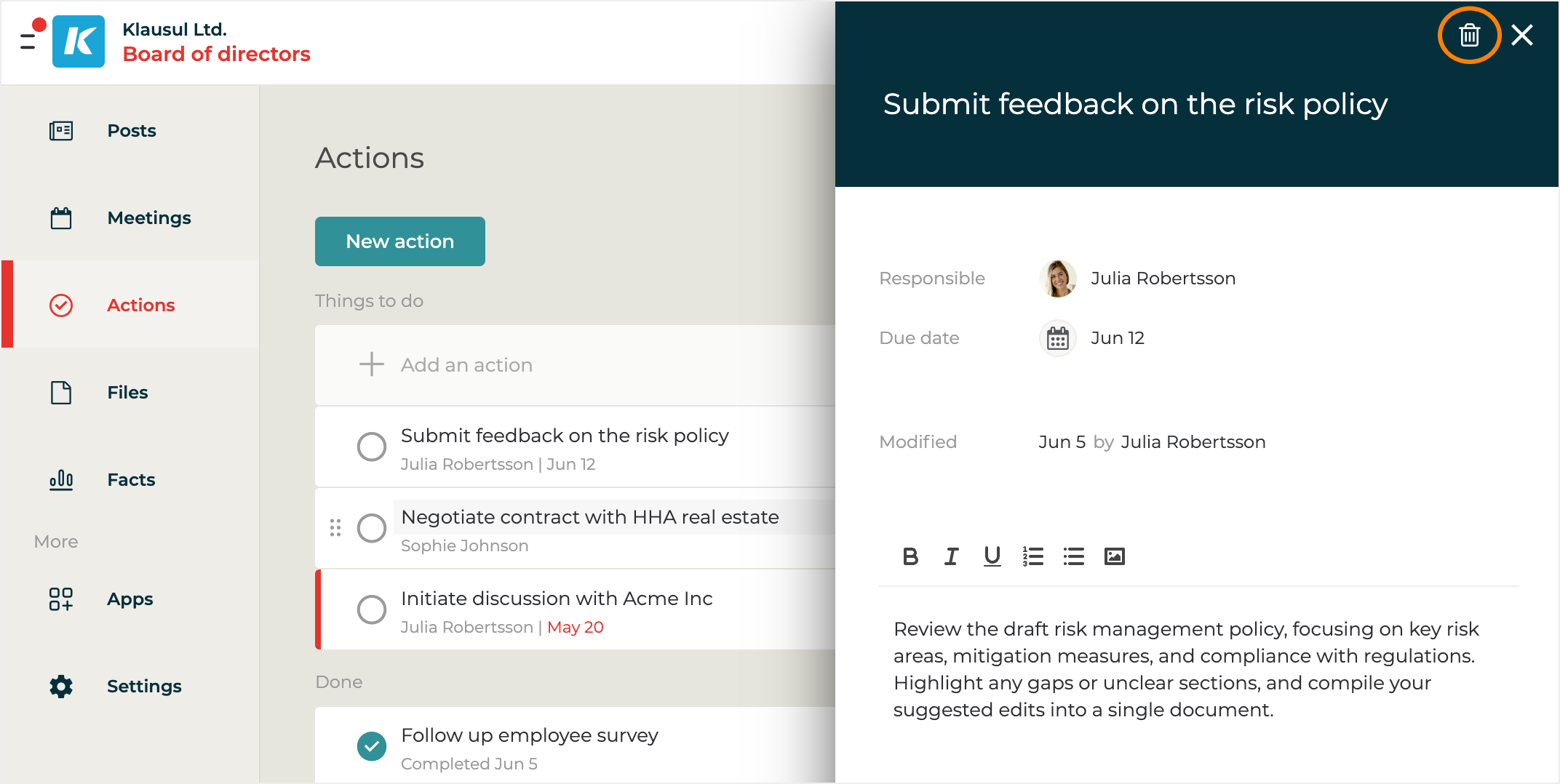Delete action using the trash icon

(x=1469, y=35)
